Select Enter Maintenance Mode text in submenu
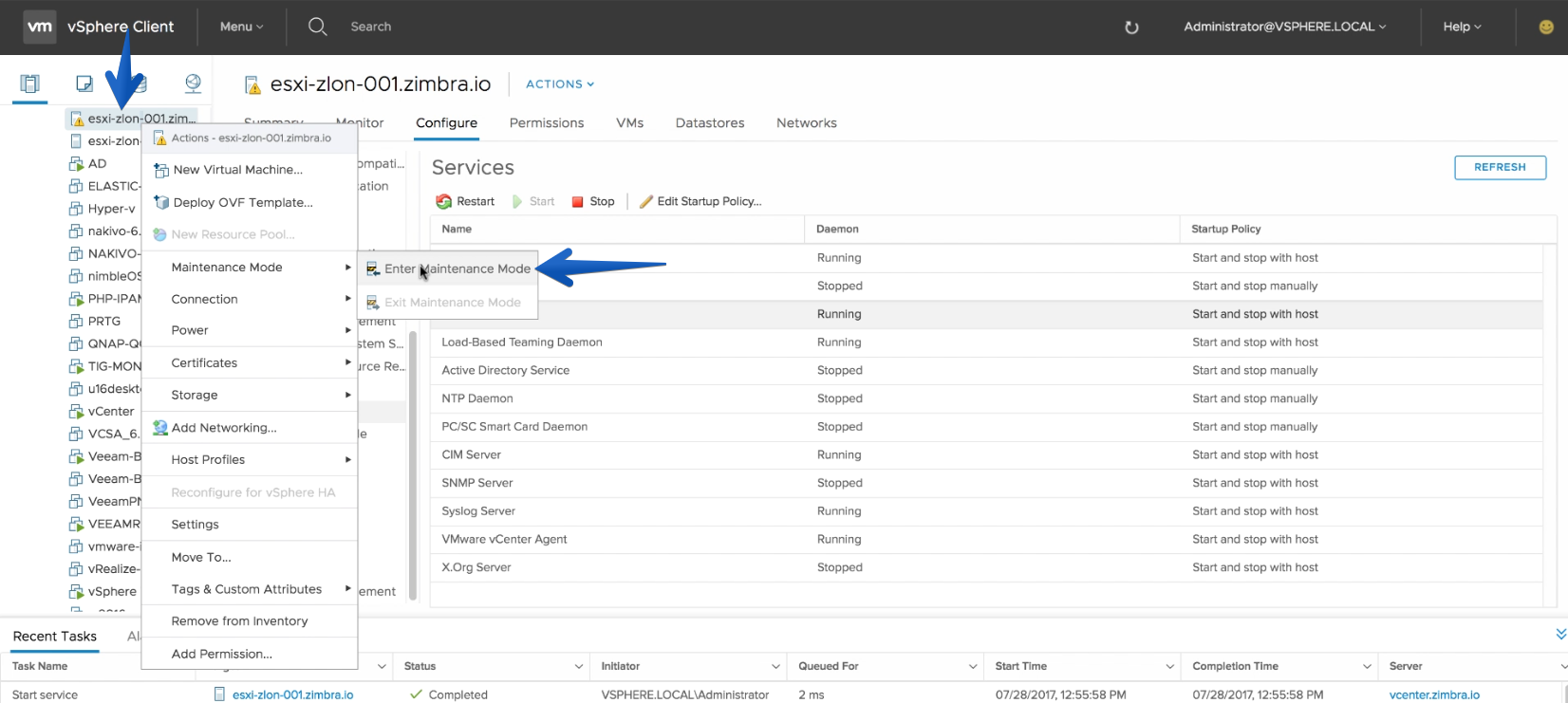This screenshot has width=1568, height=703. pyautogui.click(x=457, y=269)
